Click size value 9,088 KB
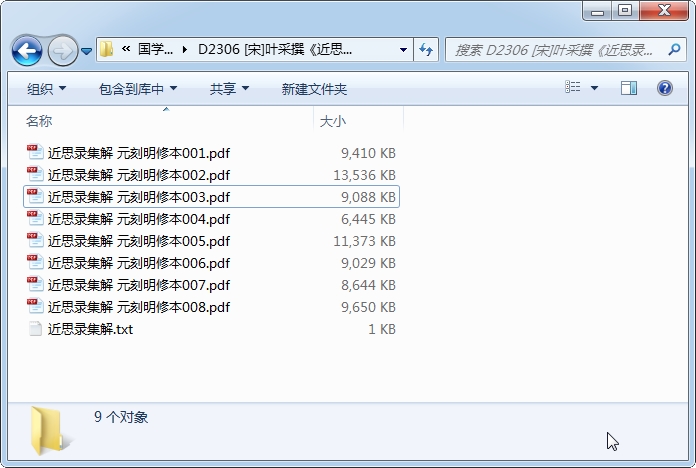 click(368, 197)
